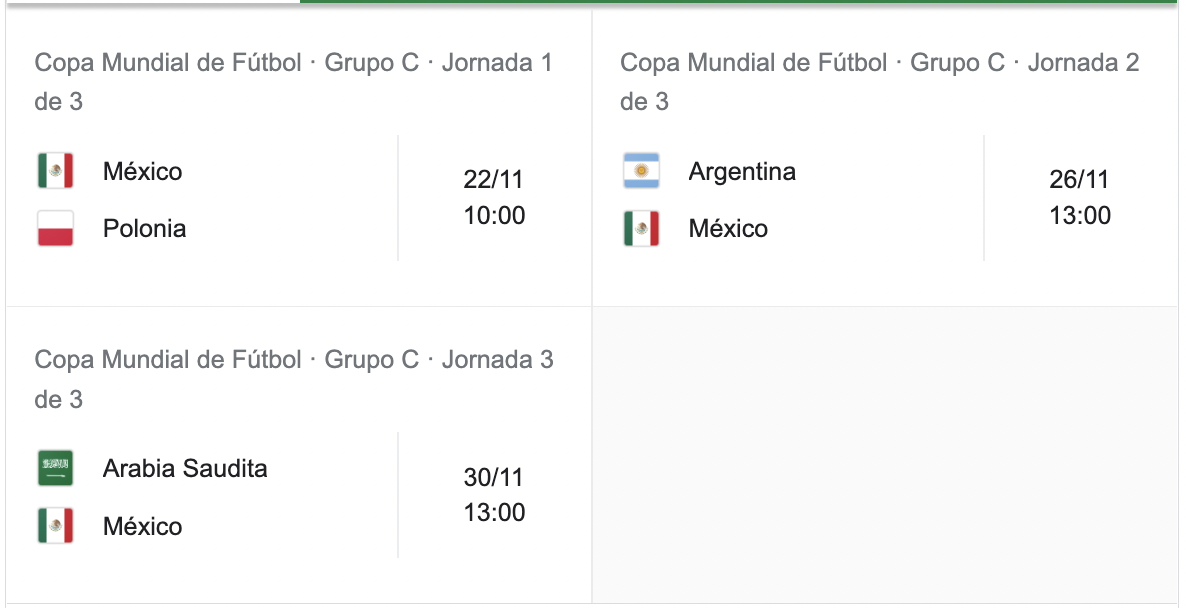The image size is (1186, 608).
Task: Click the Argentina flag icon
Action: point(641,171)
